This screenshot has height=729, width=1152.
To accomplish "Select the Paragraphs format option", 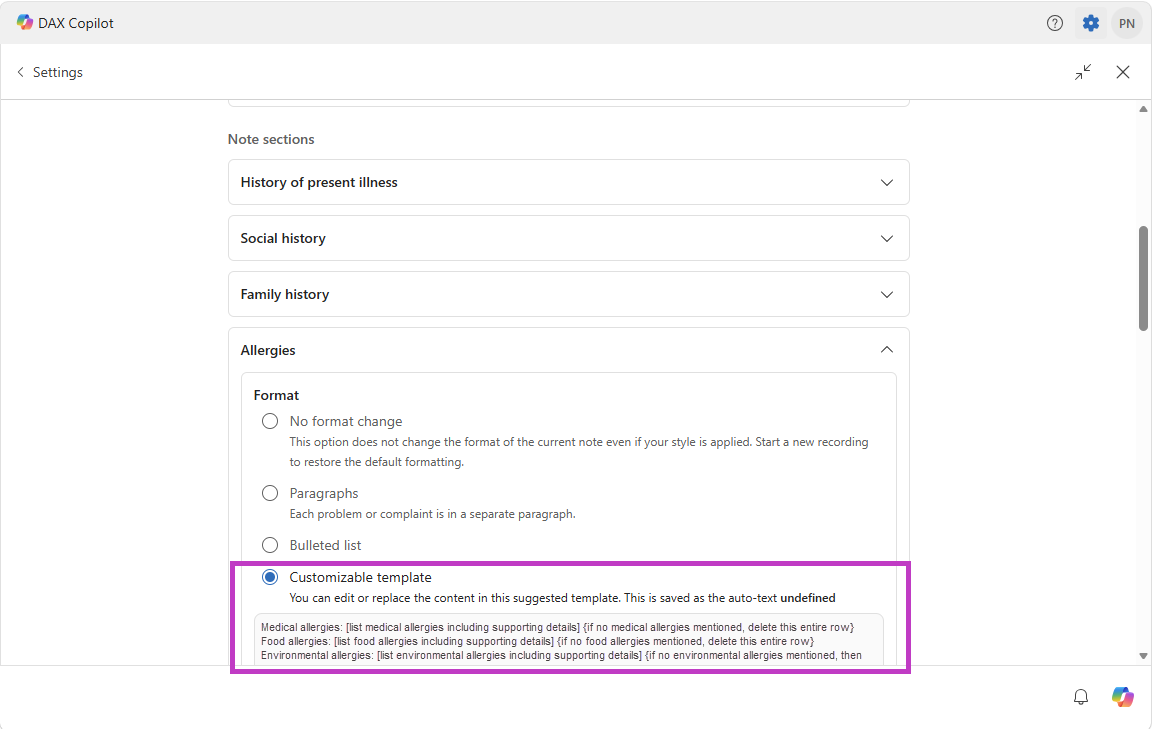I will (270, 493).
